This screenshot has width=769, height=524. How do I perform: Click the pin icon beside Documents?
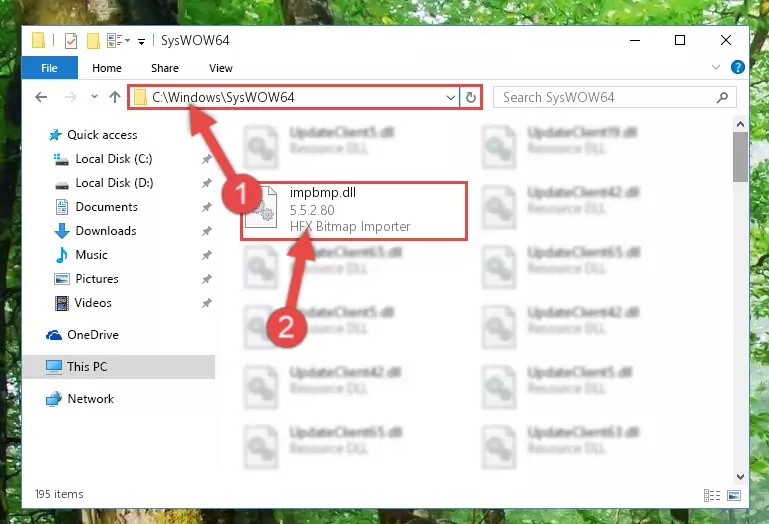click(206, 207)
